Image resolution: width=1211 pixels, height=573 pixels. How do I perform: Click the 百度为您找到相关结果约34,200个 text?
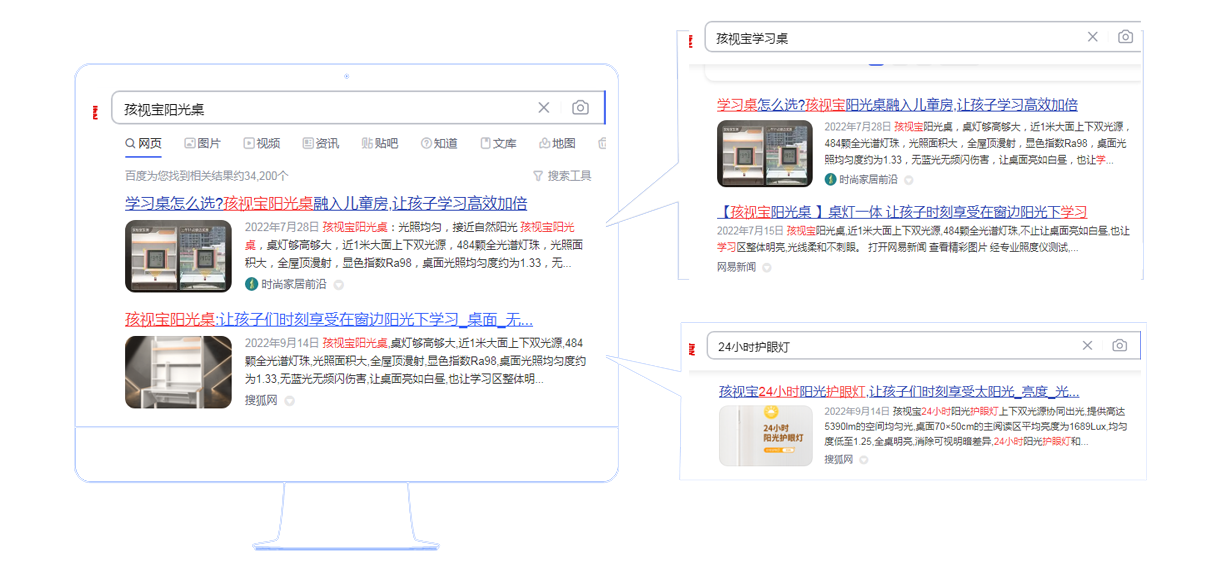[206, 176]
